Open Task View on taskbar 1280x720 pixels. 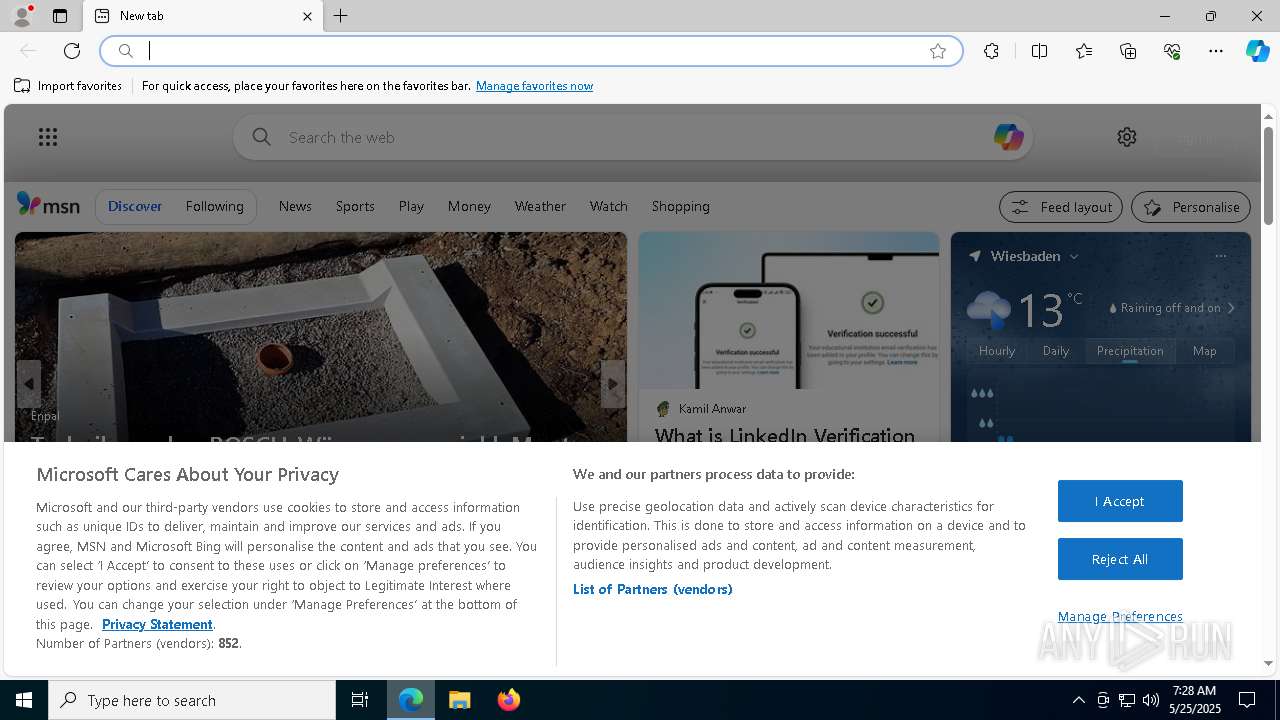[x=360, y=700]
